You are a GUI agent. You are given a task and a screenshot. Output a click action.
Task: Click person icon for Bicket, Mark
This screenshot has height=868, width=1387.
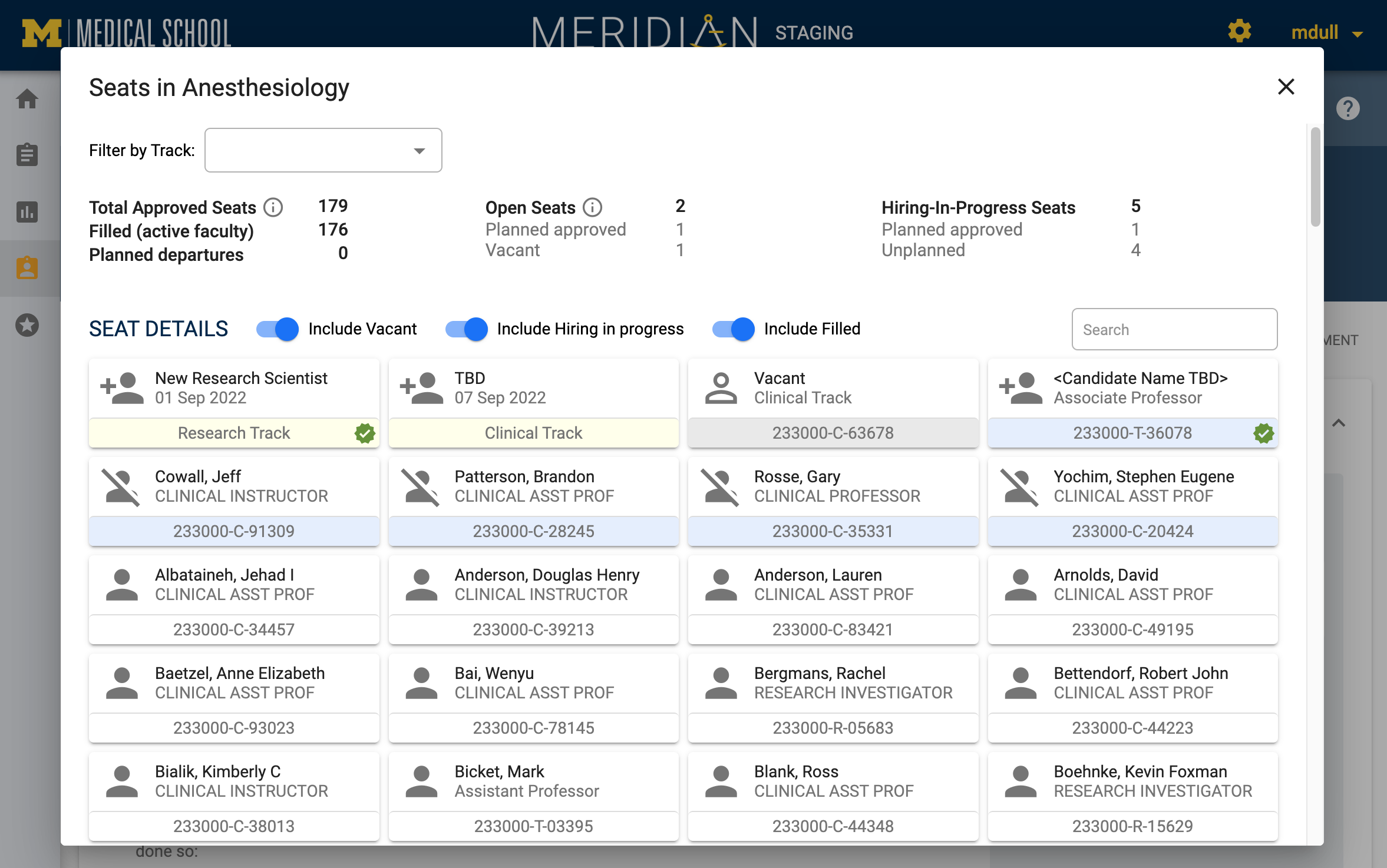click(x=421, y=781)
